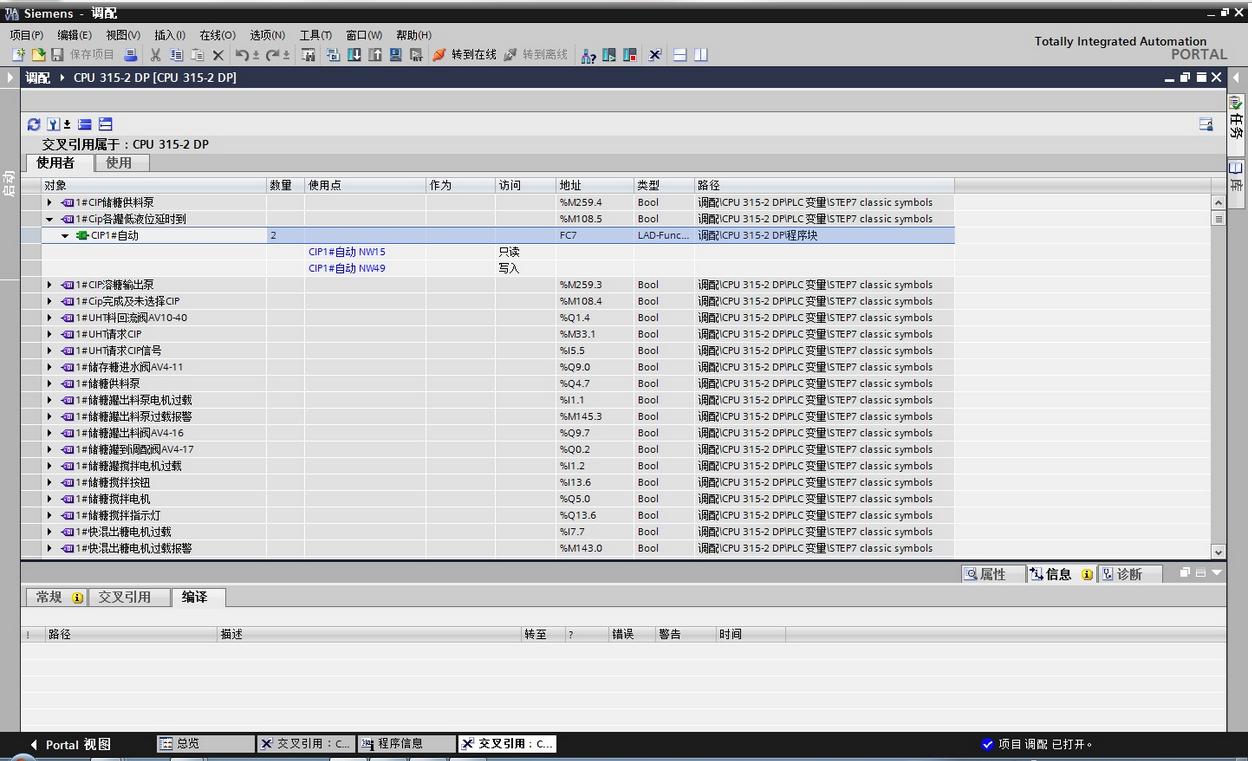
Task: Click the Cut scissors icon
Action: click(x=155, y=55)
